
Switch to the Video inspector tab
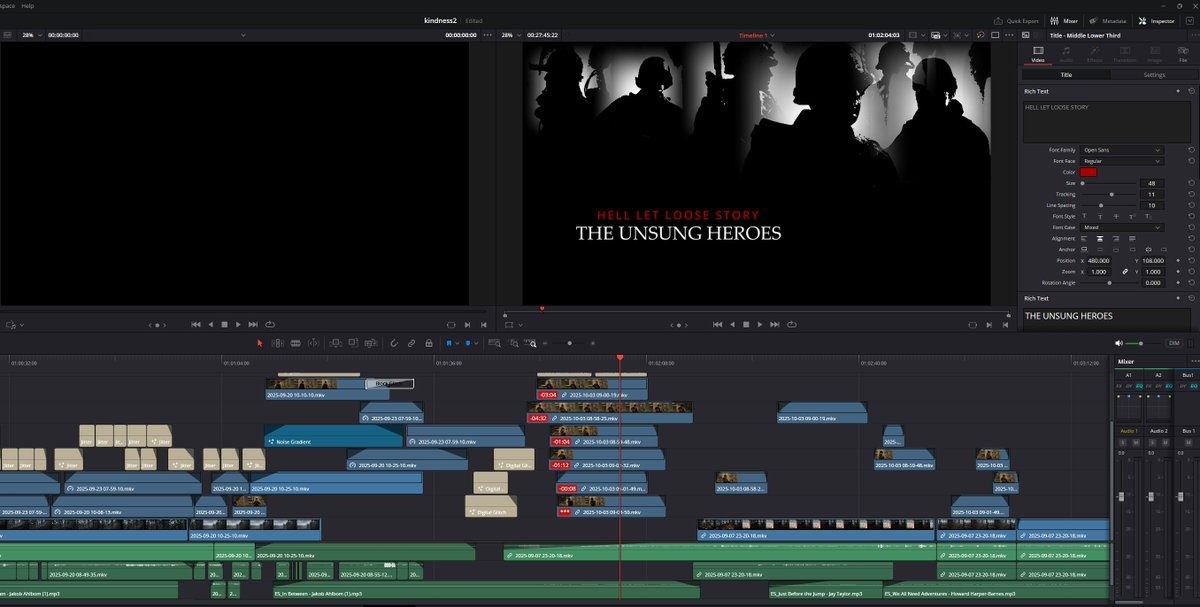click(x=1037, y=53)
